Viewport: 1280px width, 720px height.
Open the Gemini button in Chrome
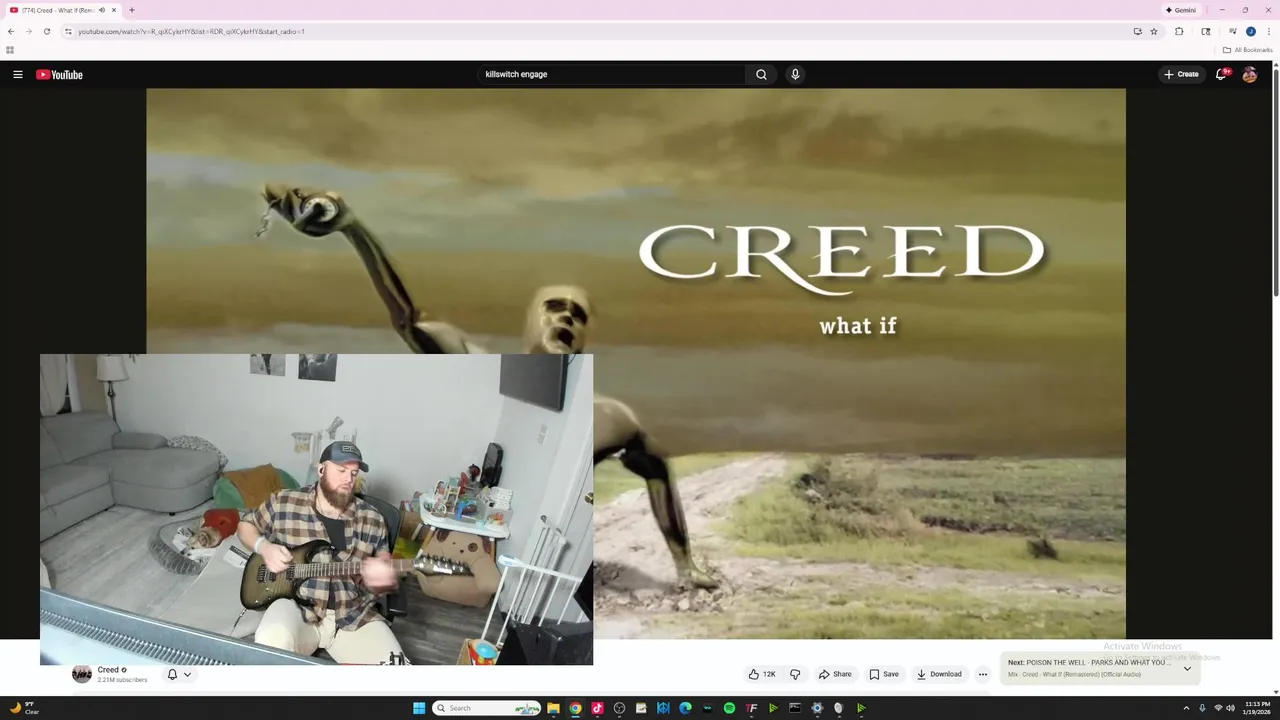click(1181, 10)
